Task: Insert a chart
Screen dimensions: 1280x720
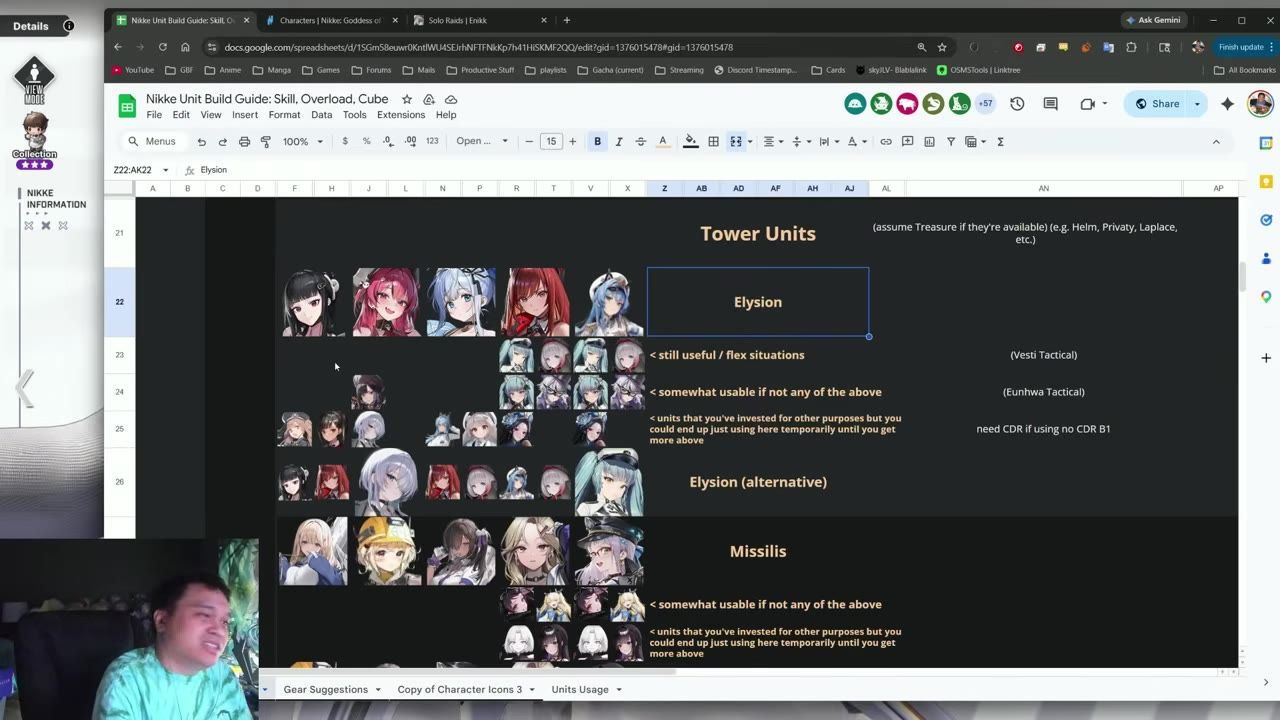Action: (929, 142)
